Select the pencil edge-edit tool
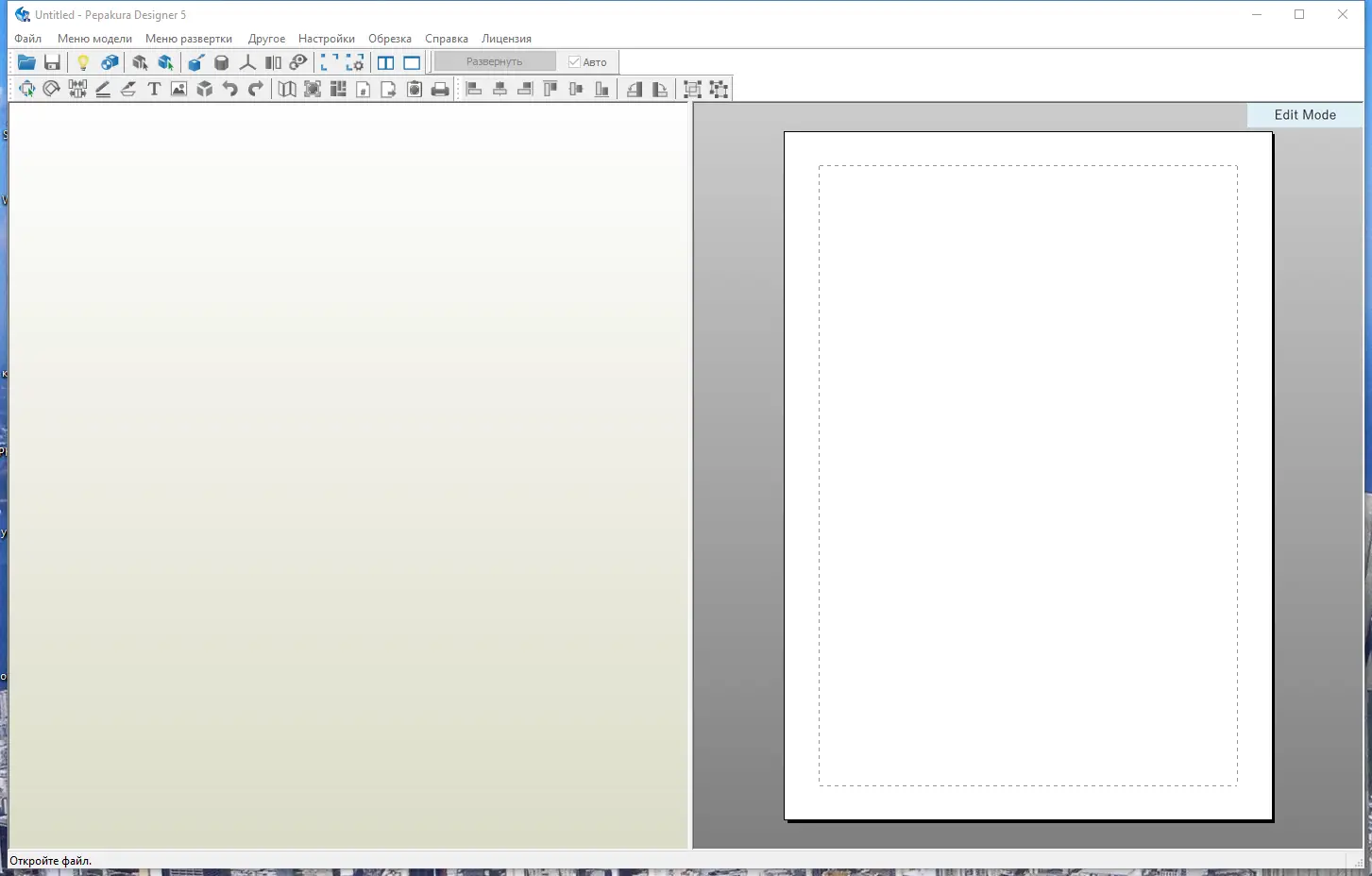The width and height of the screenshot is (1372, 876). point(103,89)
